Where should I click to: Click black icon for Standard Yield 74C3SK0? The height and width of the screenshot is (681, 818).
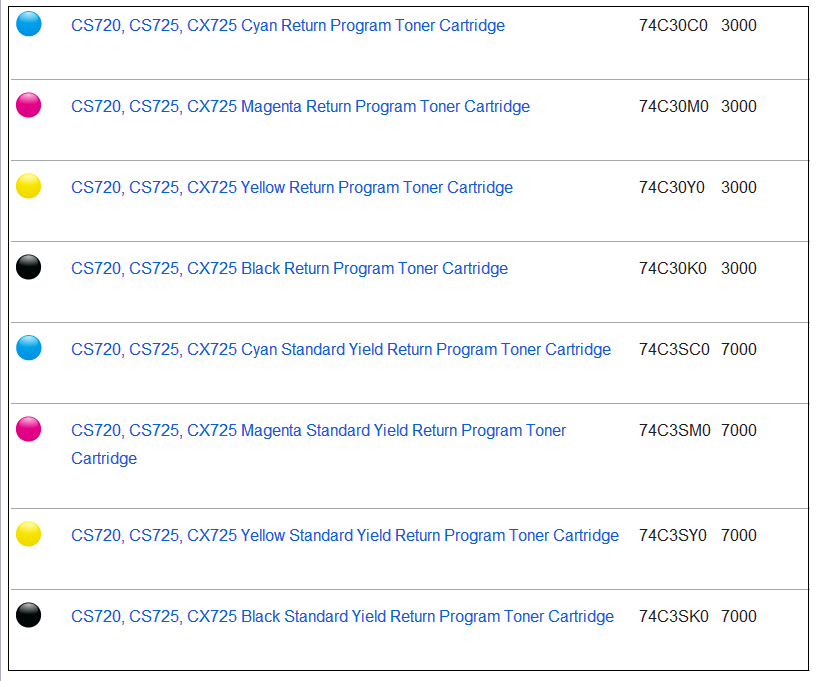29,615
